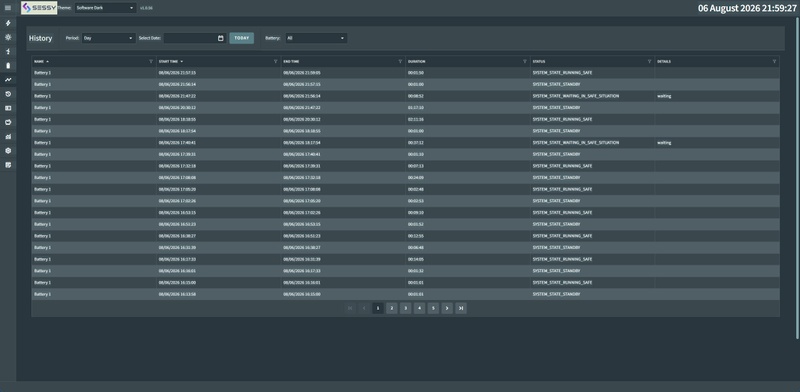Click the vertical page scrollbar
The width and height of the screenshot is (800, 392).
(797, 179)
